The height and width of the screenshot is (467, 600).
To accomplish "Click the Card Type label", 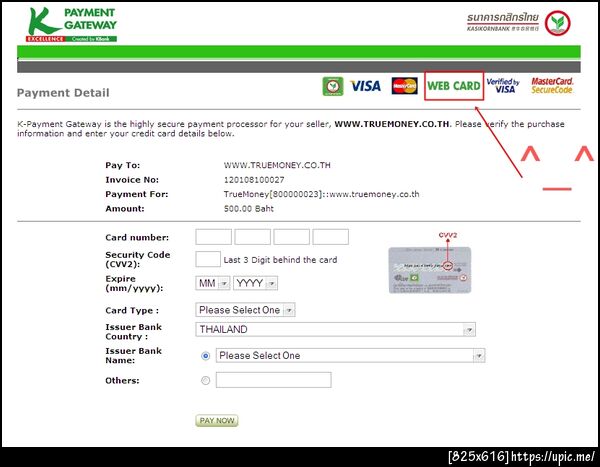I will 132,310.
